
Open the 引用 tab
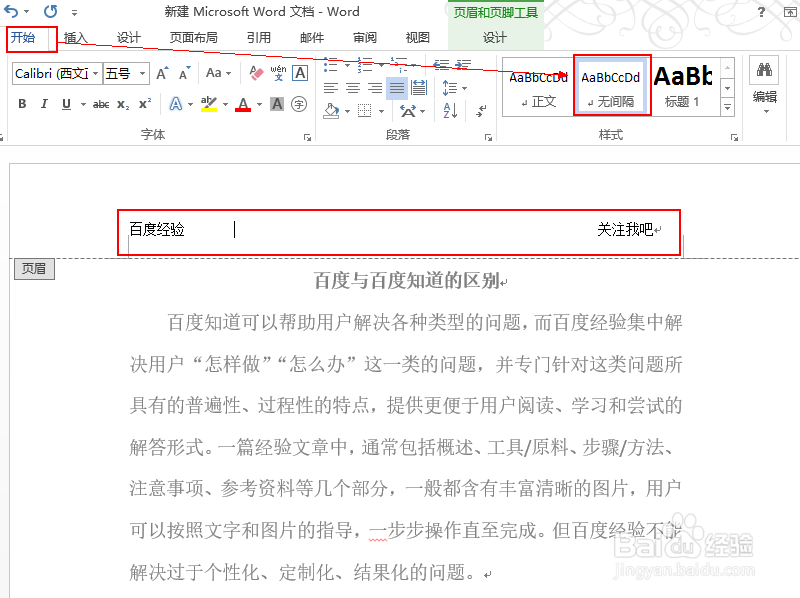[259, 38]
